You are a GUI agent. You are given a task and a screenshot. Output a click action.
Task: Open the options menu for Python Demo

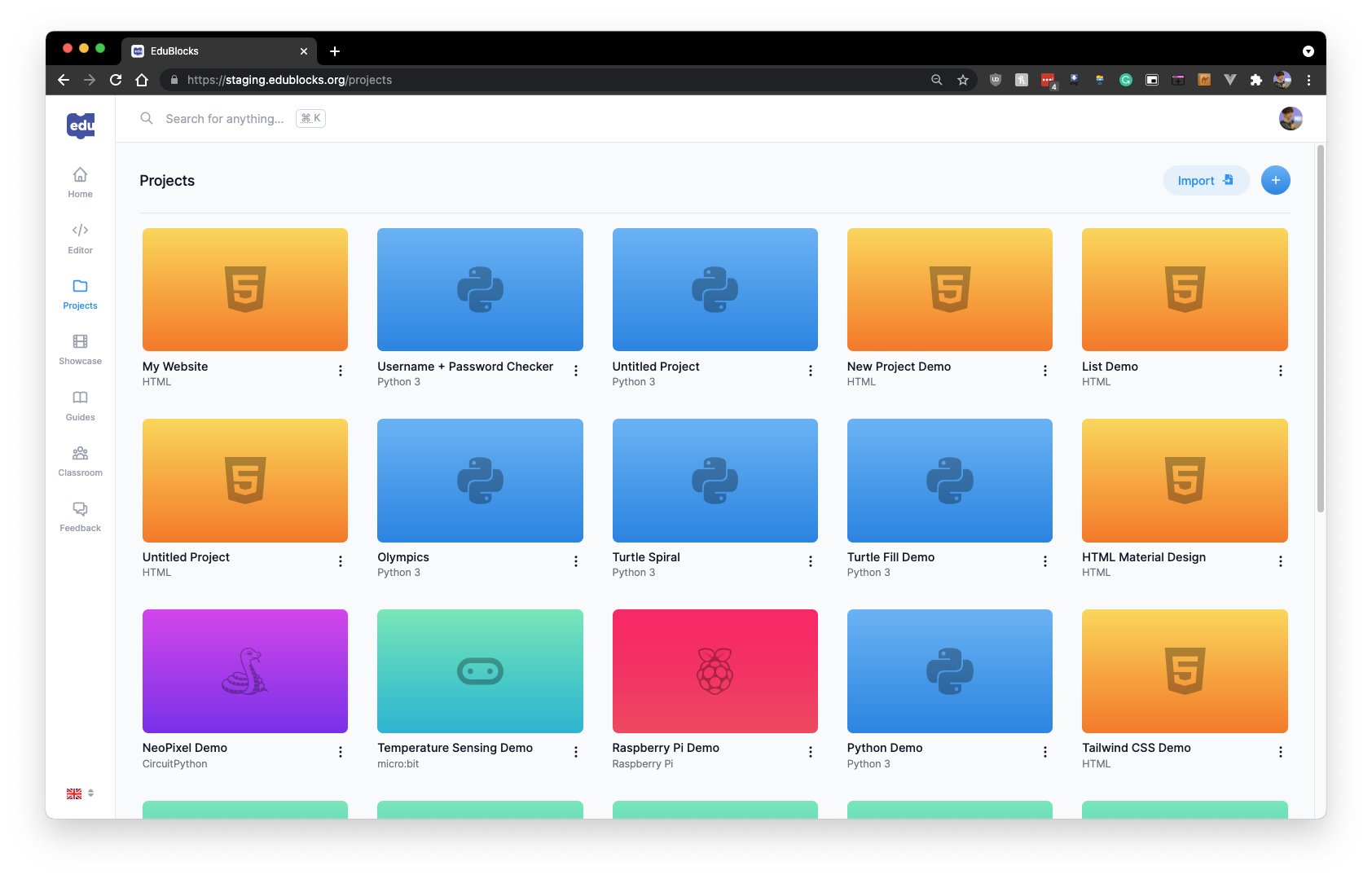[x=1045, y=751]
